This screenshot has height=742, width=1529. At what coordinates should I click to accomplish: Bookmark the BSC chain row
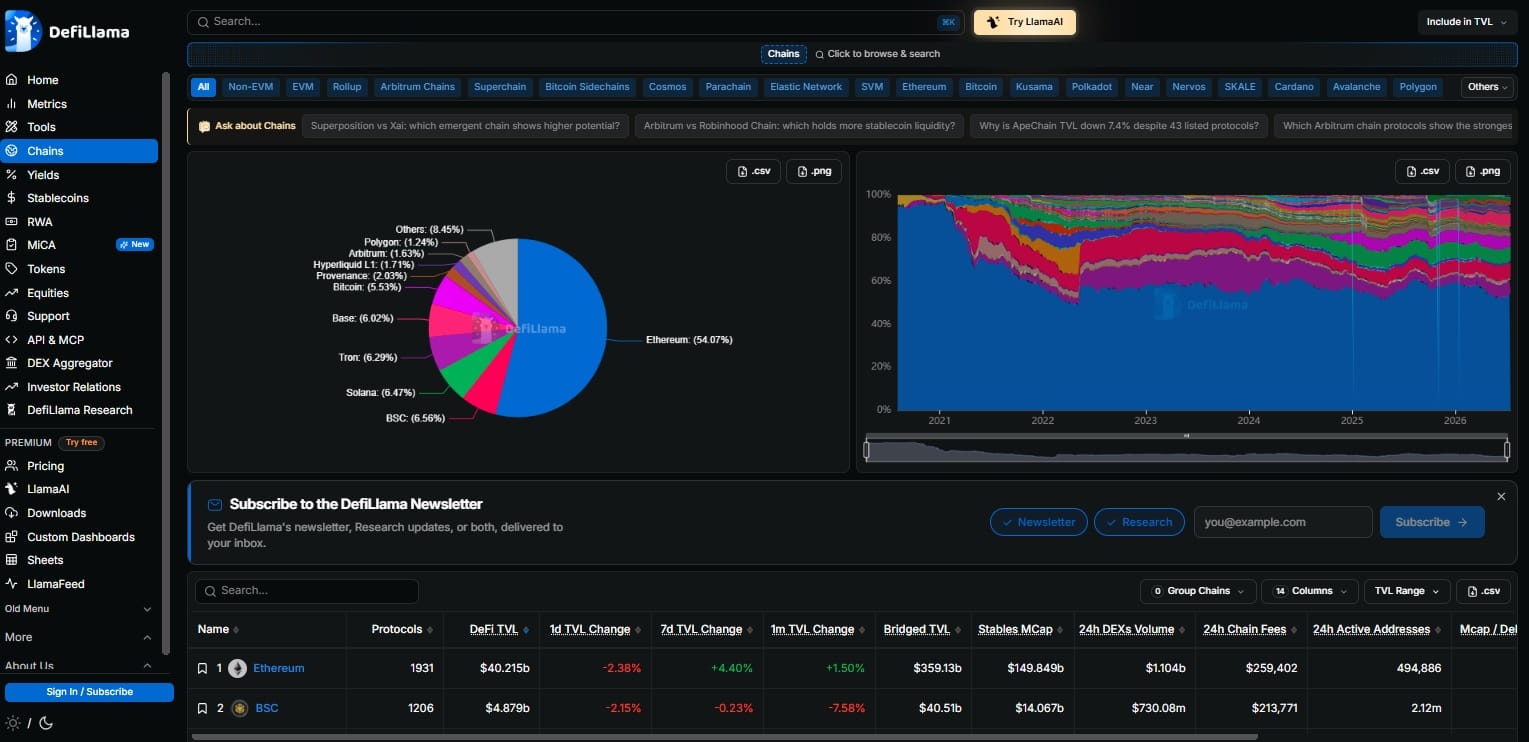click(203, 708)
